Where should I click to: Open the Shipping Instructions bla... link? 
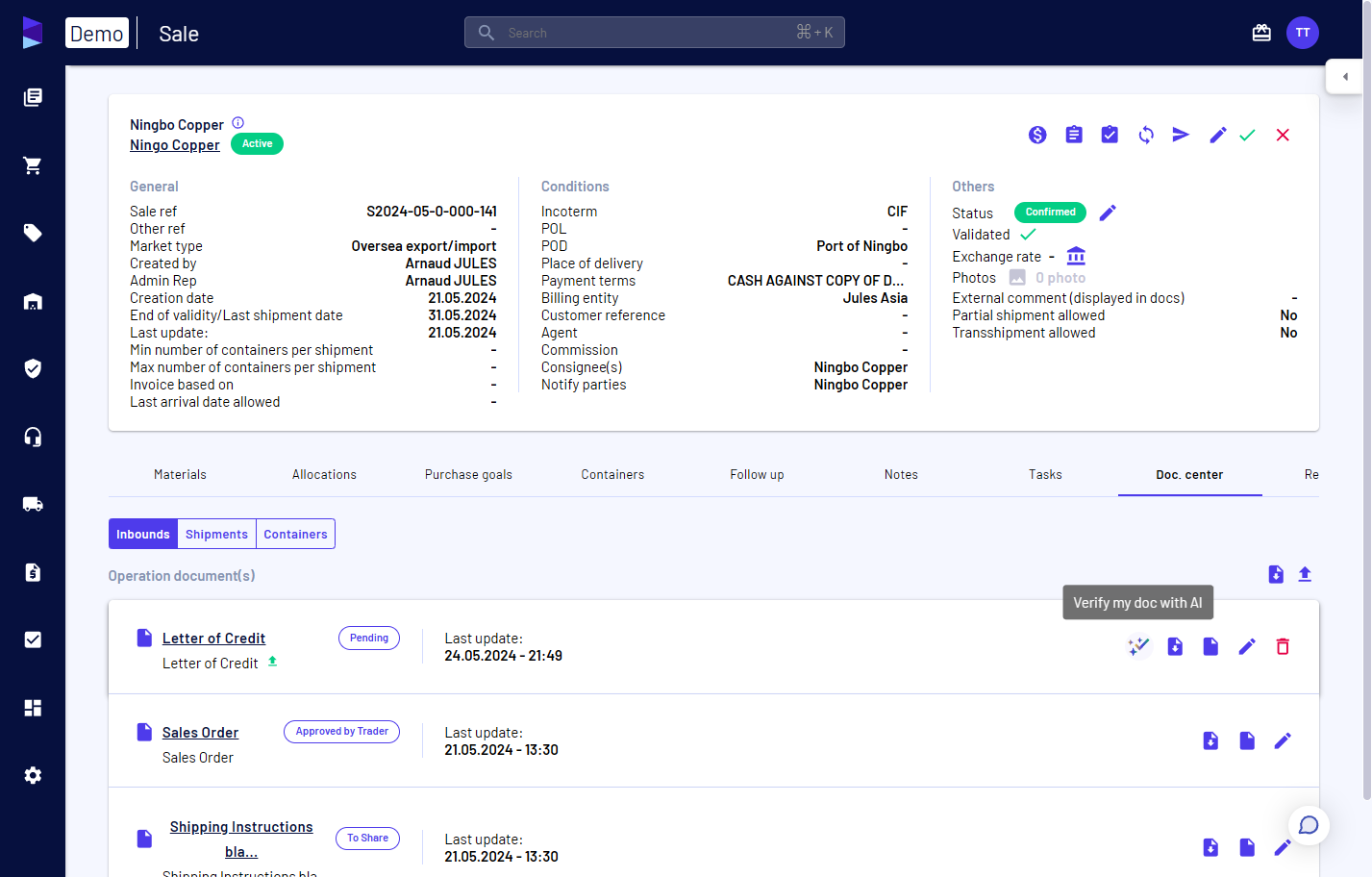point(241,839)
